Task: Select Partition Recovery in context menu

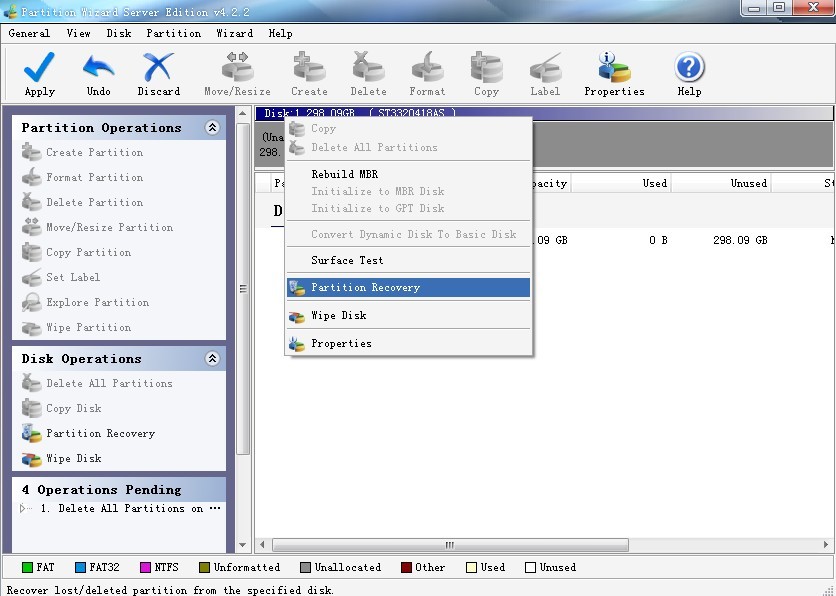Action: pos(408,287)
